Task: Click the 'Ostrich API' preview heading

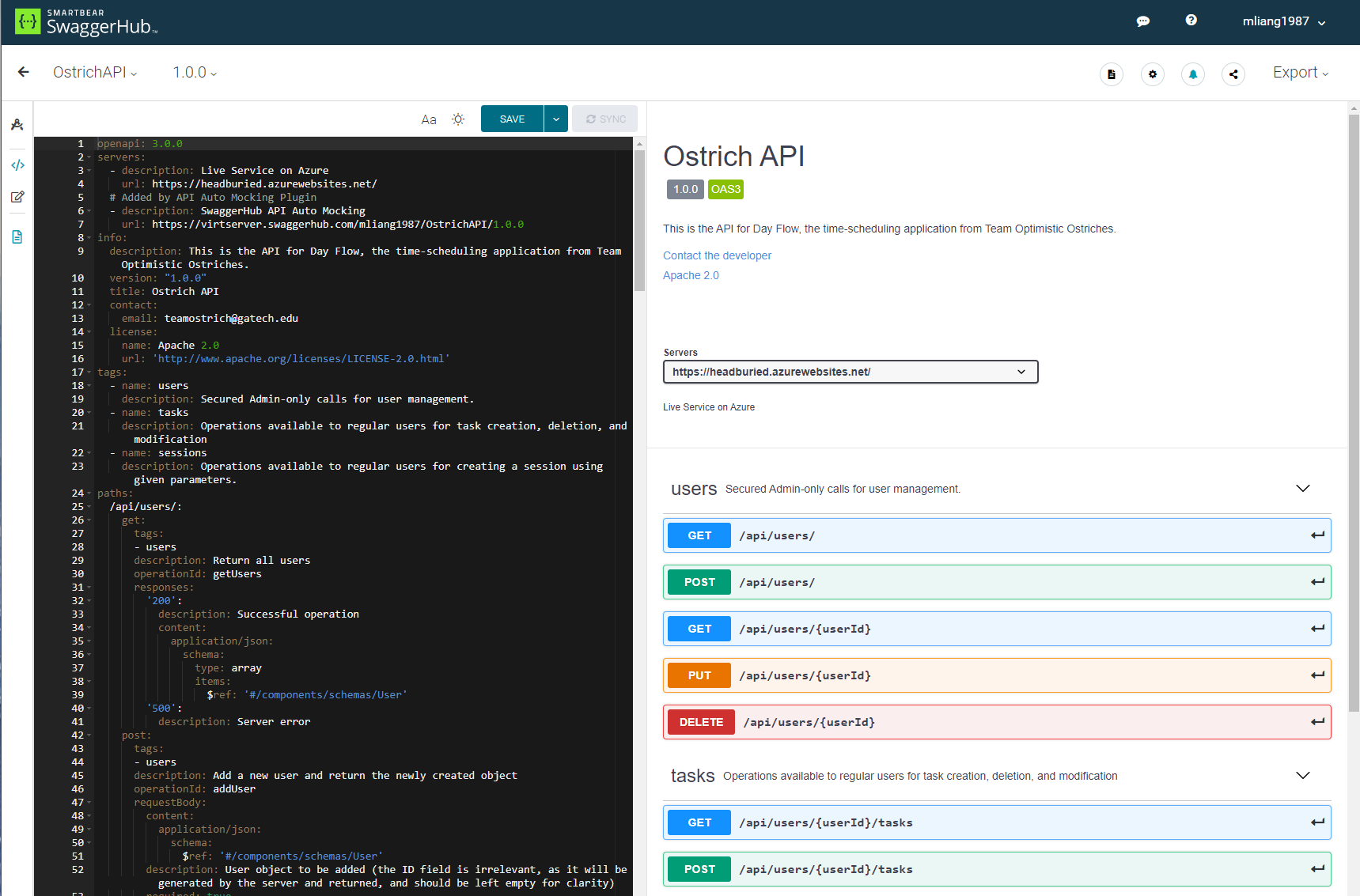Action: point(733,157)
